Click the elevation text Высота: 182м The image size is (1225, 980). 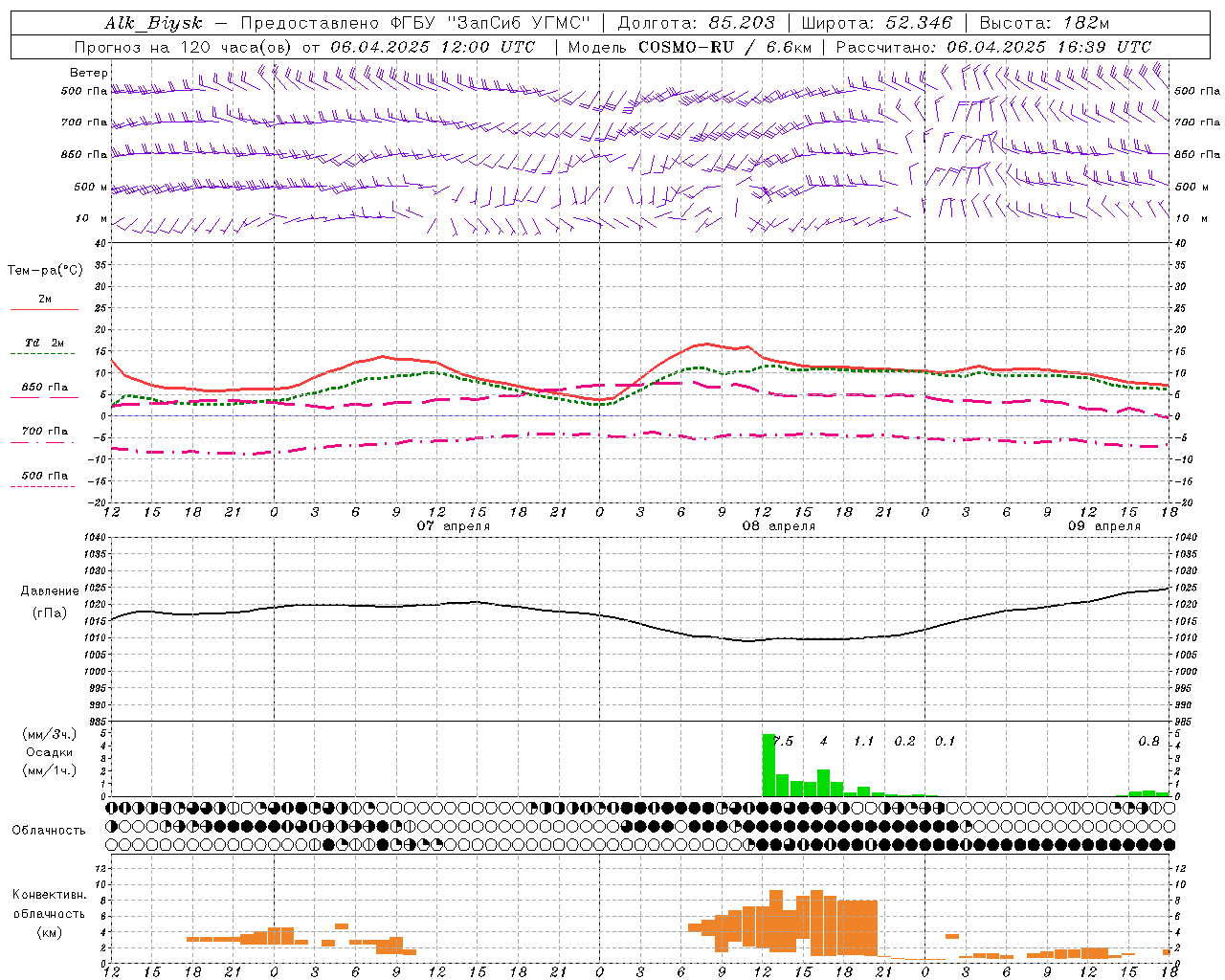pyautogui.click(x=1044, y=23)
